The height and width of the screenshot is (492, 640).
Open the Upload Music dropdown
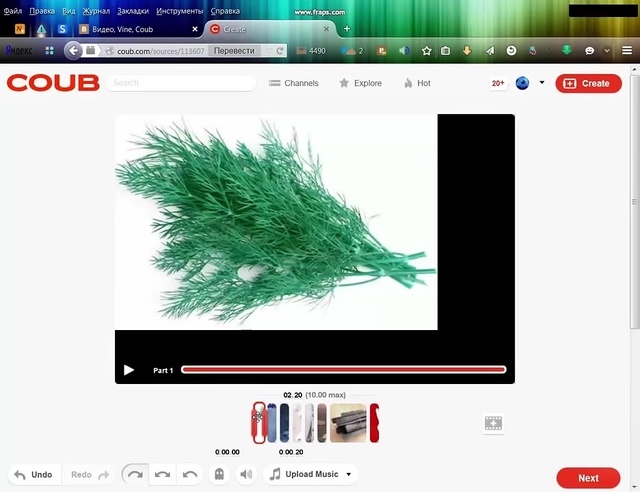pos(312,474)
